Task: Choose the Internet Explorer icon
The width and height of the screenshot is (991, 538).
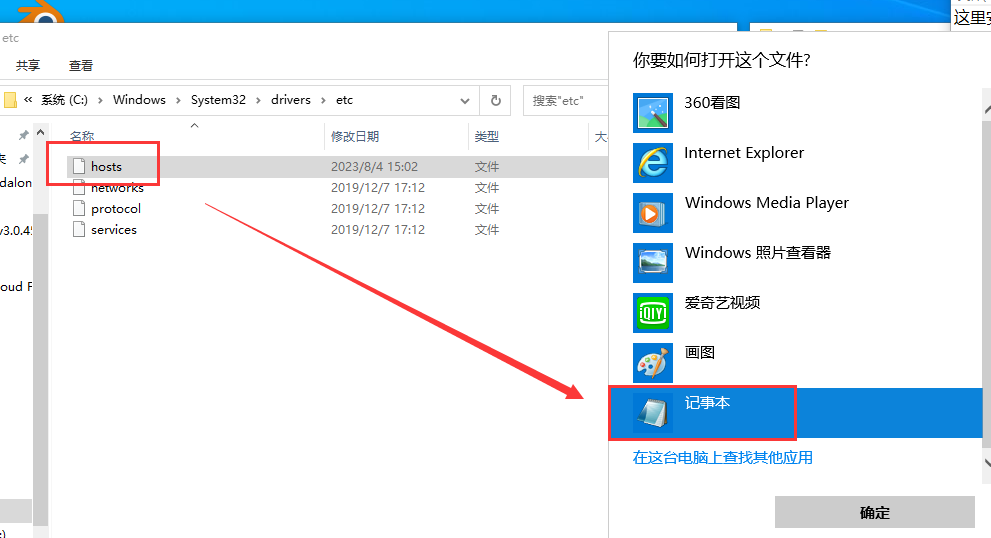Action: click(653, 162)
